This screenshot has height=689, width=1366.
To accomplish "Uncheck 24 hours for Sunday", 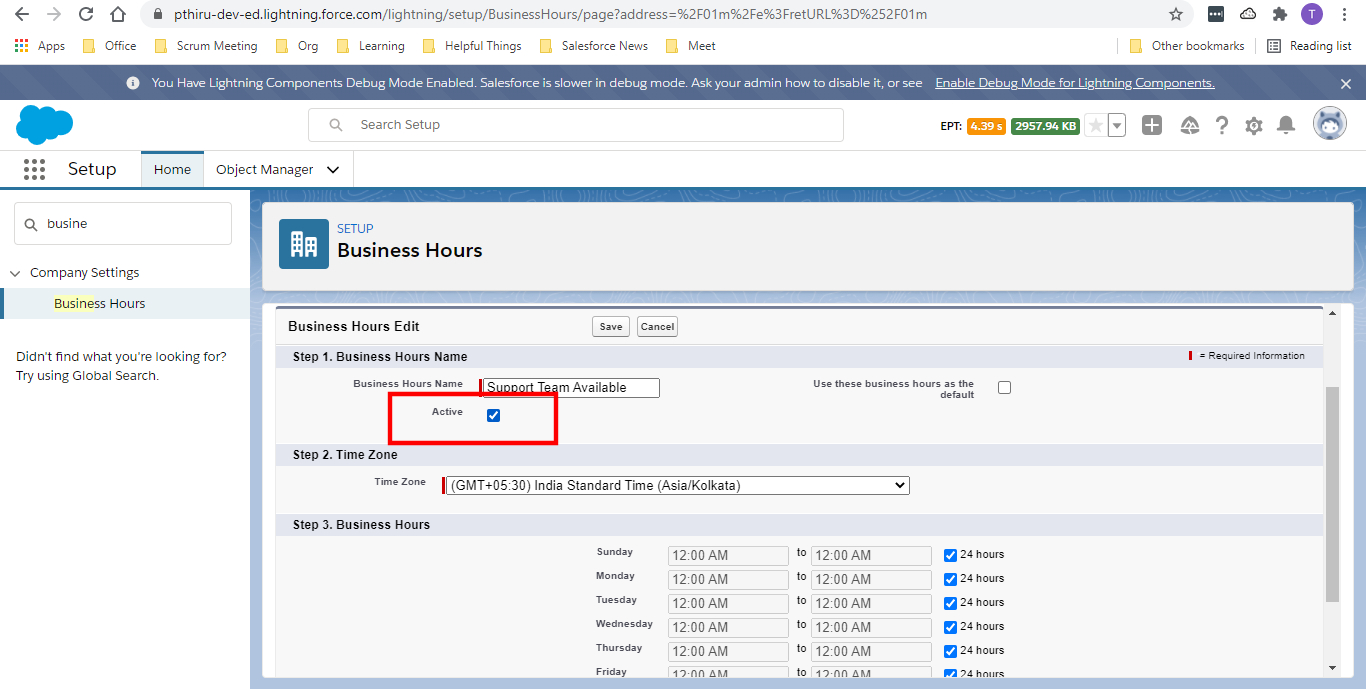I will 948,554.
